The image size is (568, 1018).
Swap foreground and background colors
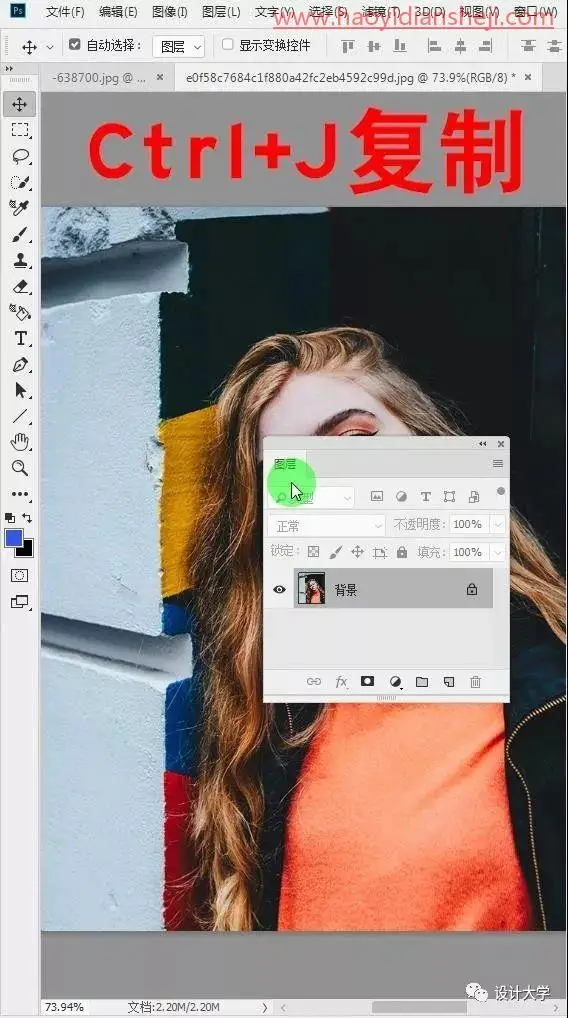tap(27, 517)
